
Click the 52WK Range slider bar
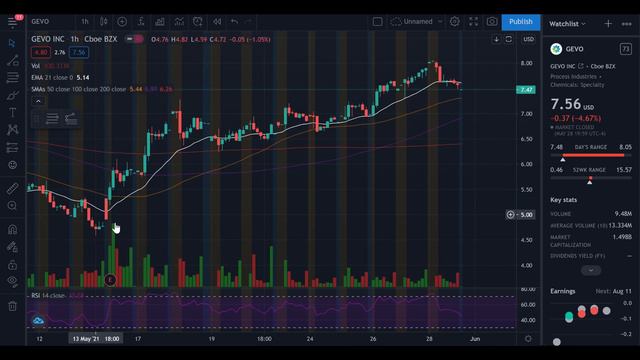[x=591, y=178]
